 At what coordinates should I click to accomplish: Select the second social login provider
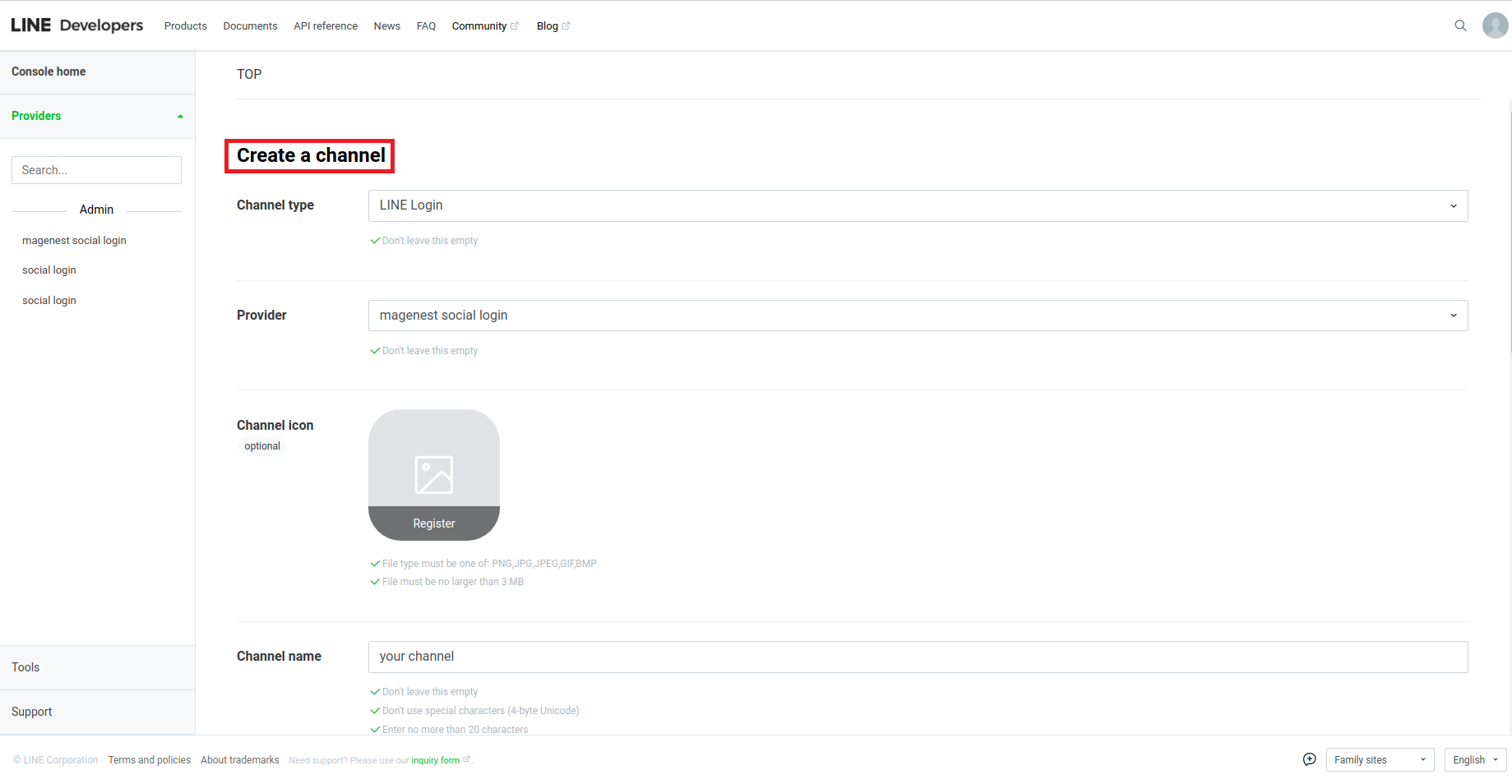click(49, 301)
